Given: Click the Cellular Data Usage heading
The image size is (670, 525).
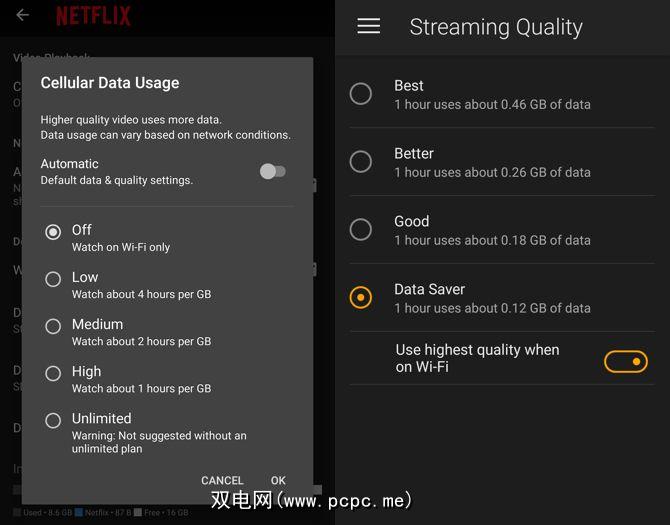Looking at the screenshot, I should coord(110,82).
